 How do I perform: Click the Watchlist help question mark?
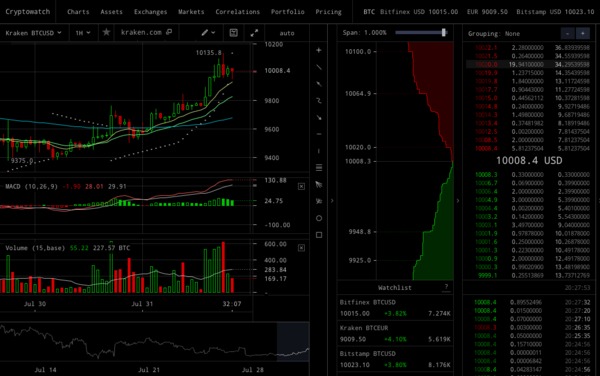446,287
